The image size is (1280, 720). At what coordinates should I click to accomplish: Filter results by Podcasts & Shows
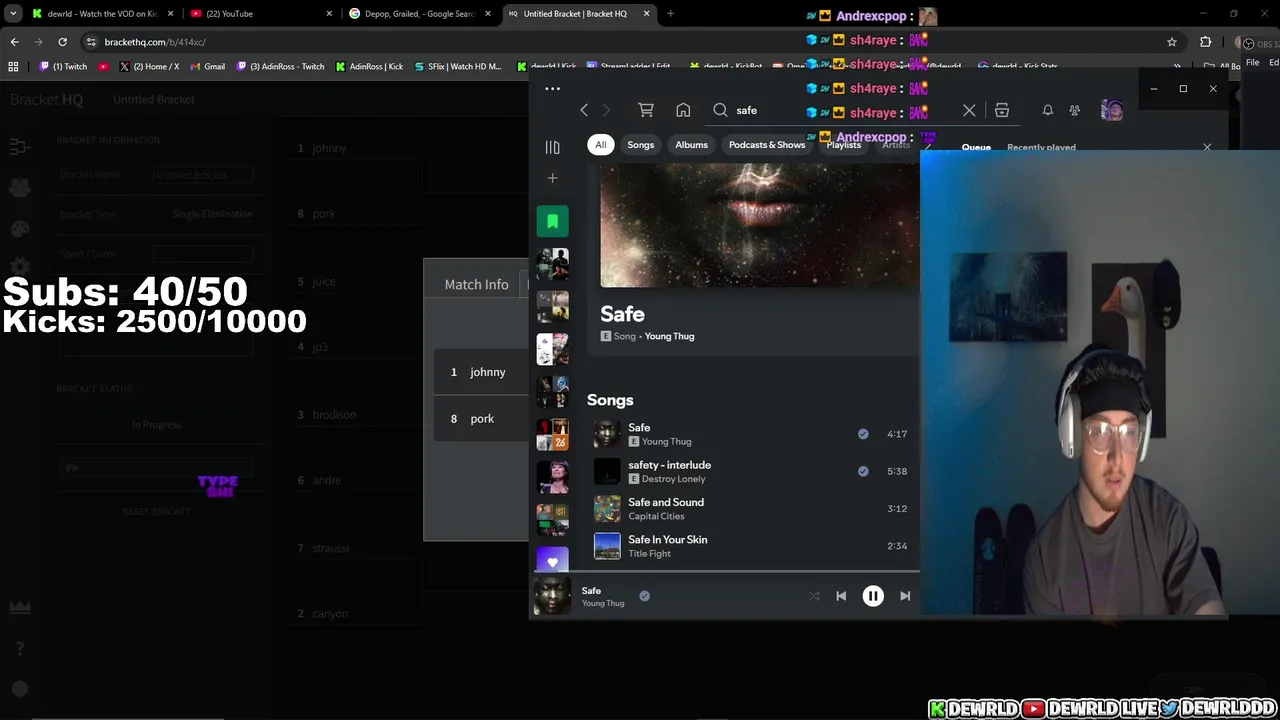pyautogui.click(x=767, y=145)
